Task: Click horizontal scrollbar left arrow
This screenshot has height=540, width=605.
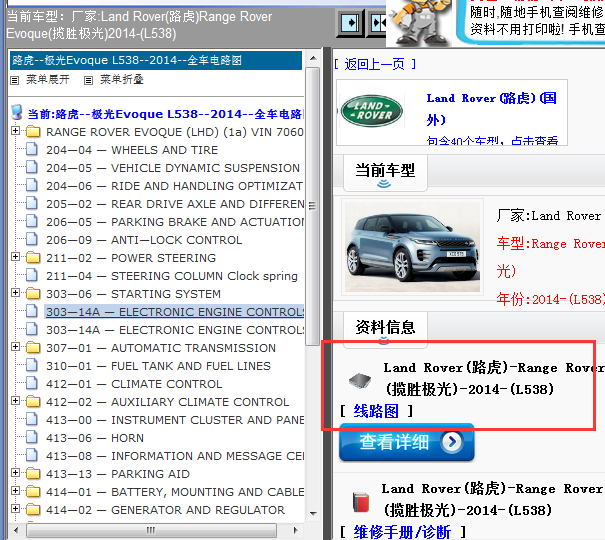Action: pos(16,530)
